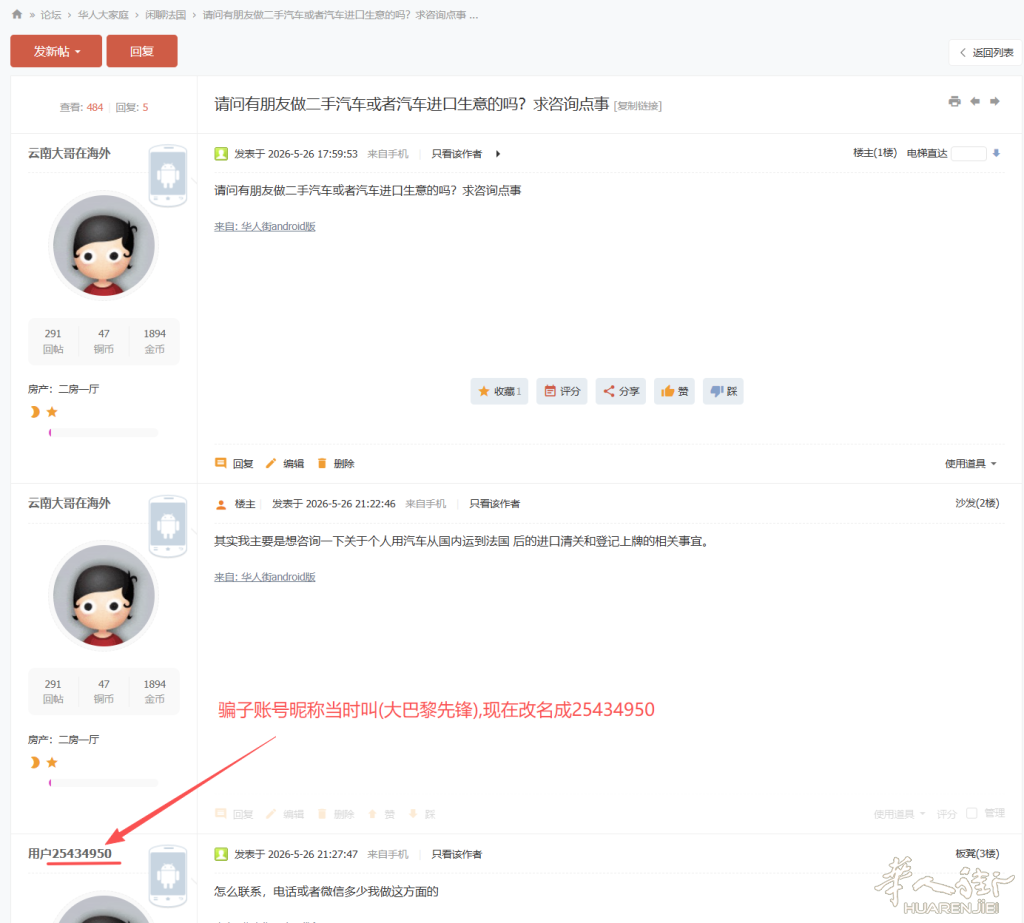Viewport: 1024px width, 923px height.
Task: Click 编辑 under the first post
Action: [x=285, y=463]
